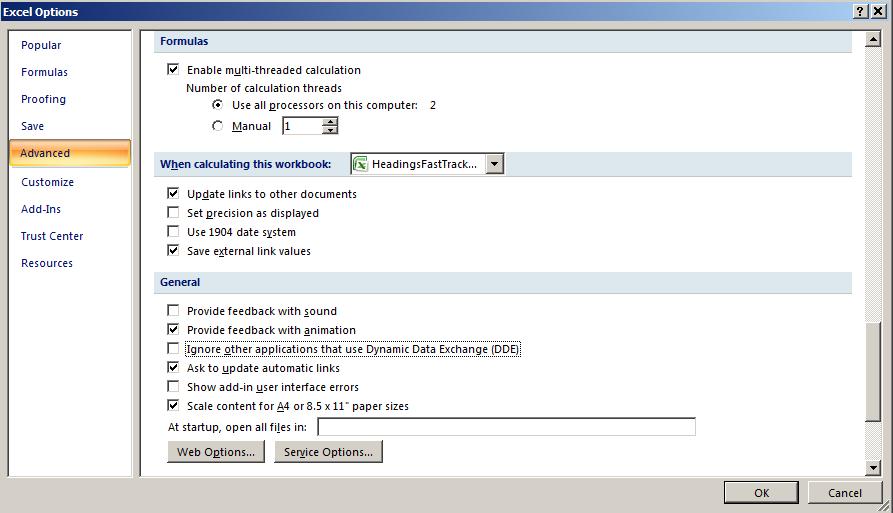Screen dimensions: 893x513
Task: Open the Trust Center category
Action: 52,236
